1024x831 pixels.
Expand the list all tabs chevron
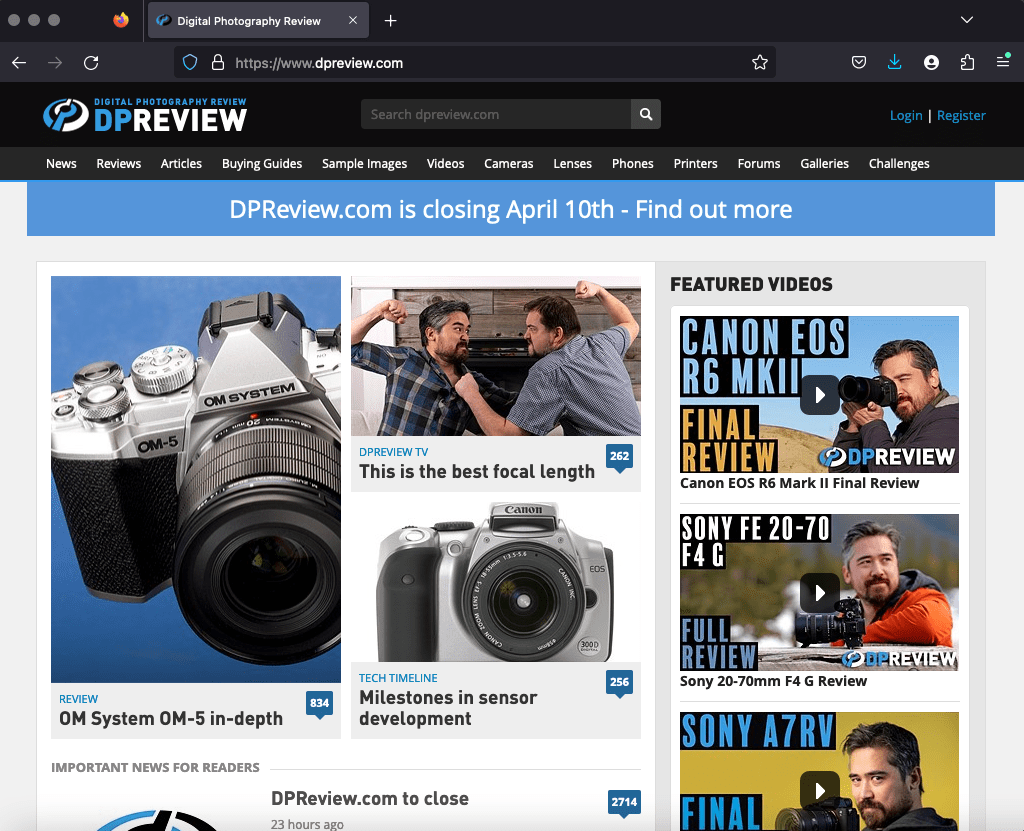pos(966,20)
